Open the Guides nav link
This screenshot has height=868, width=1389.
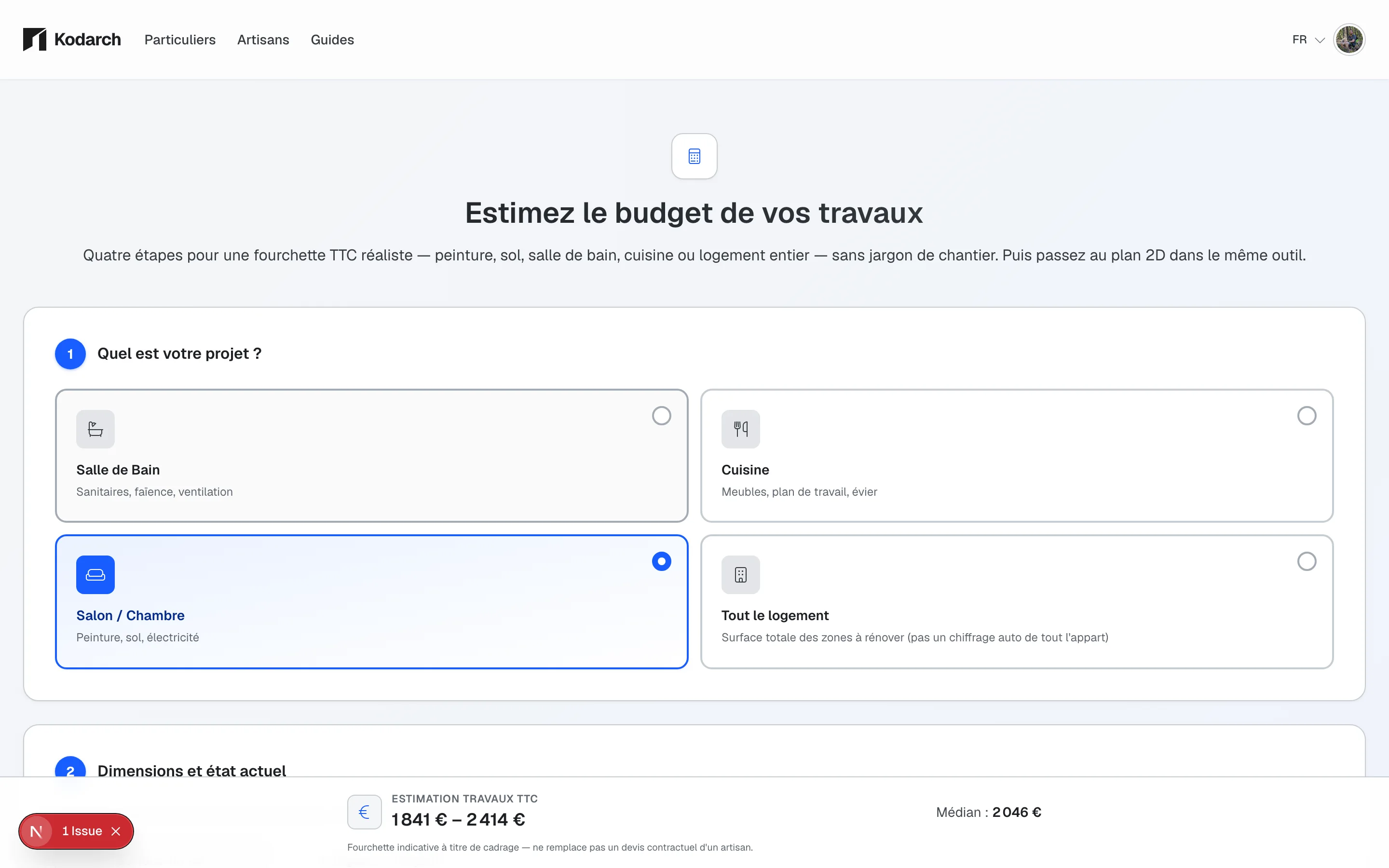(332, 40)
